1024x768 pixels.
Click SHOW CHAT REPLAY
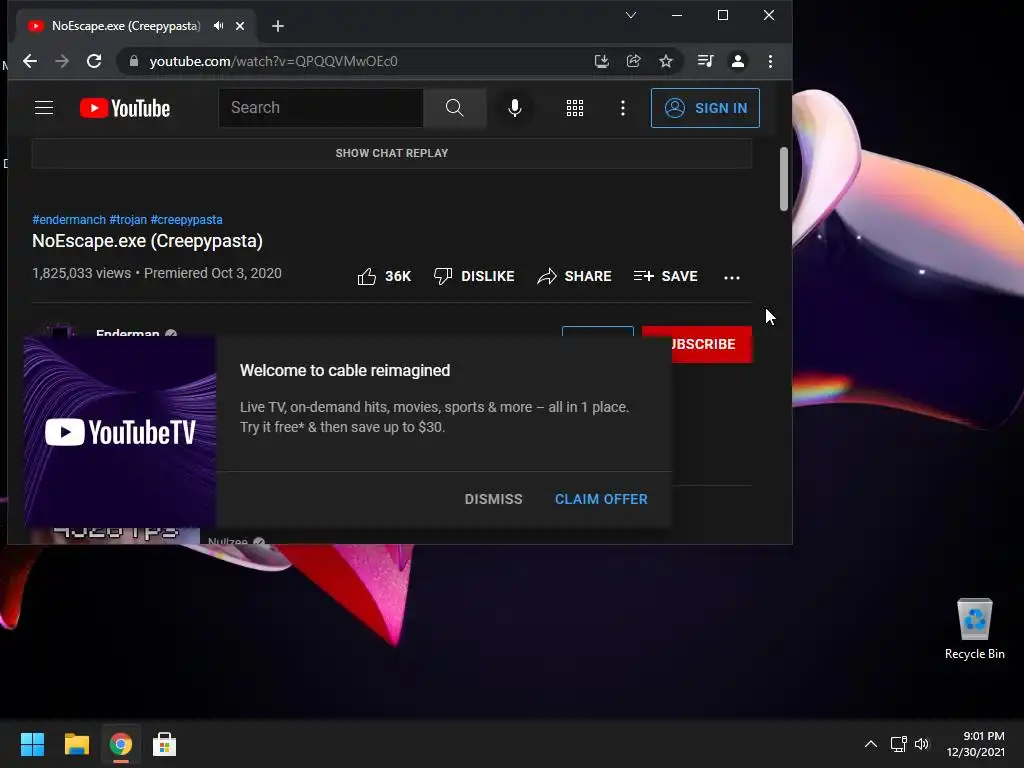point(392,153)
